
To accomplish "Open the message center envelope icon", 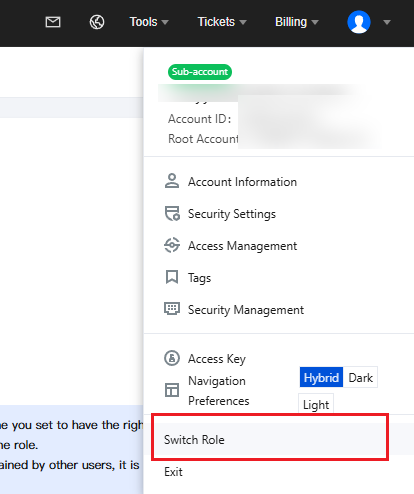I will [53, 22].
